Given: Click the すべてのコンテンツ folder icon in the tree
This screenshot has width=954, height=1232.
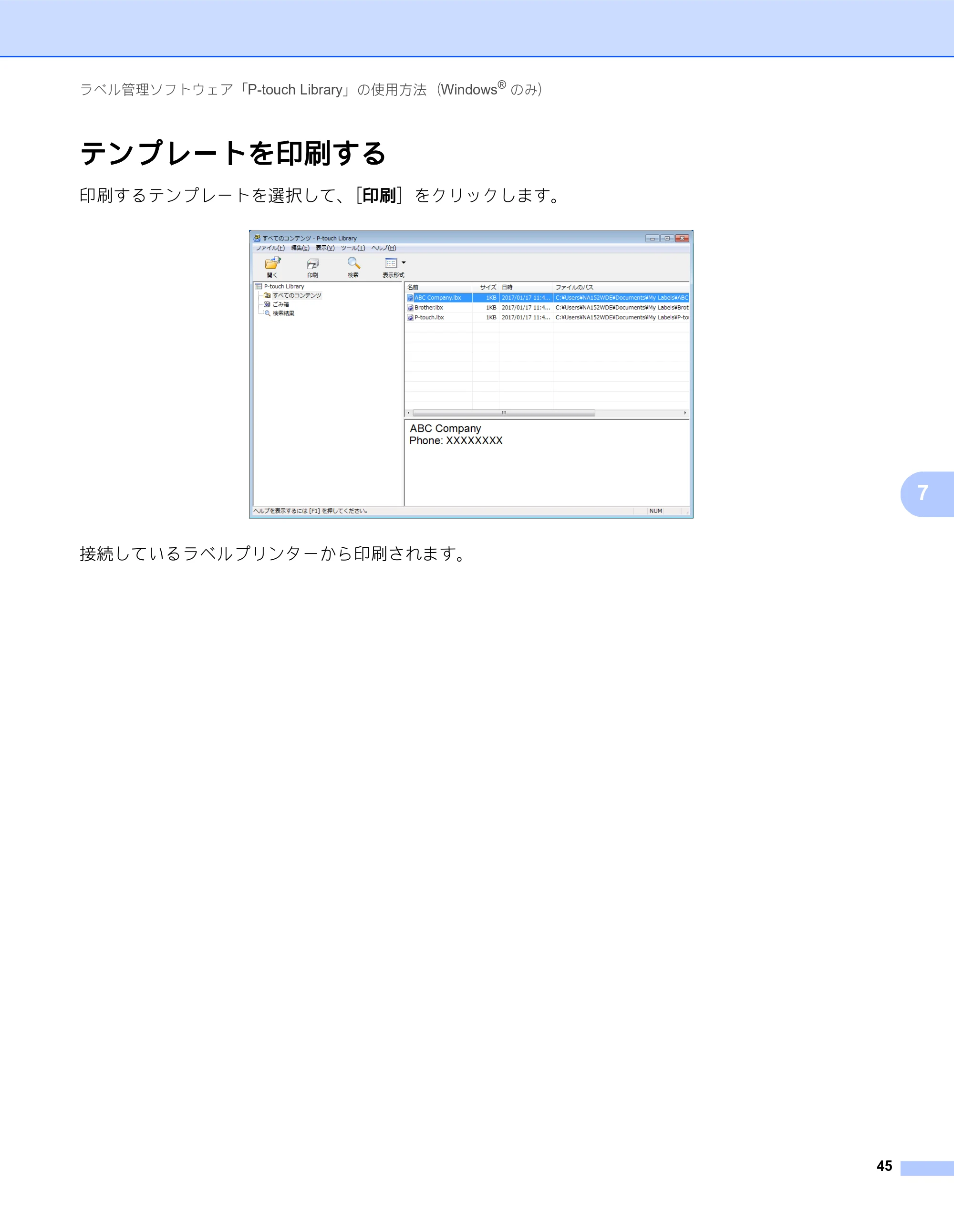Looking at the screenshot, I should 267,295.
